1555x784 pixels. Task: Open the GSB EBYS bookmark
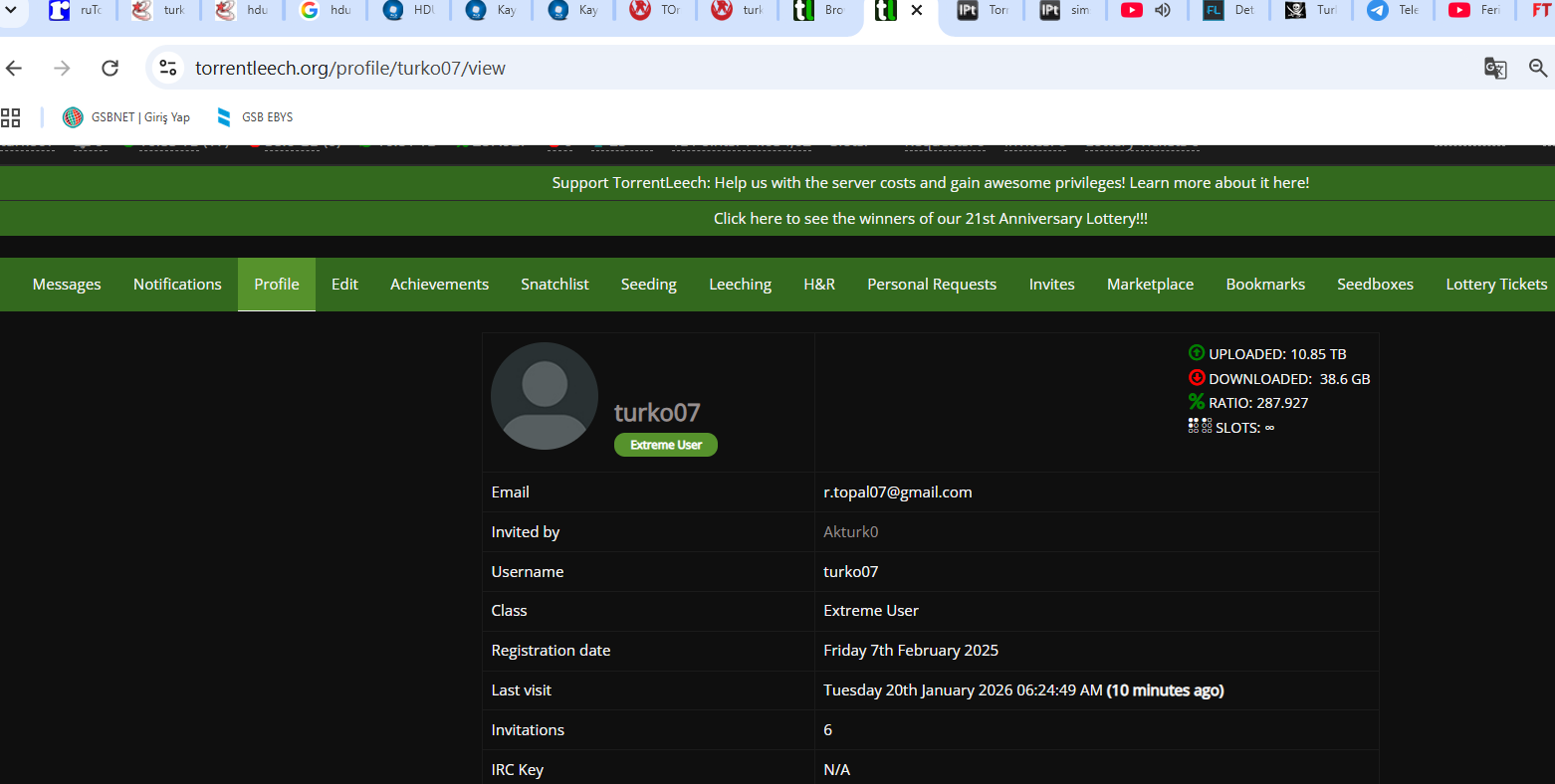tap(255, 117)
